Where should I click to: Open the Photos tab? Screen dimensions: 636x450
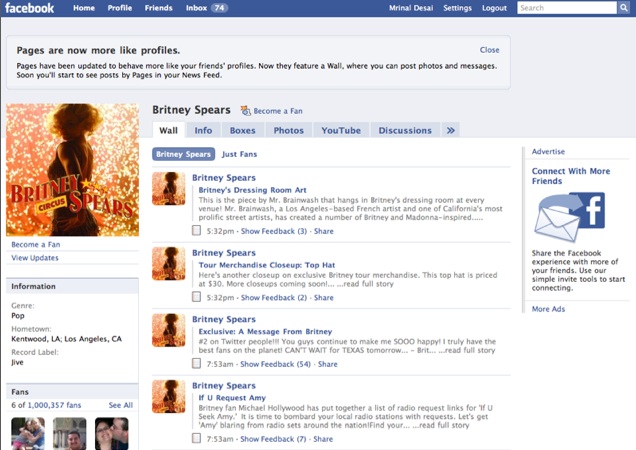(288, 130)
